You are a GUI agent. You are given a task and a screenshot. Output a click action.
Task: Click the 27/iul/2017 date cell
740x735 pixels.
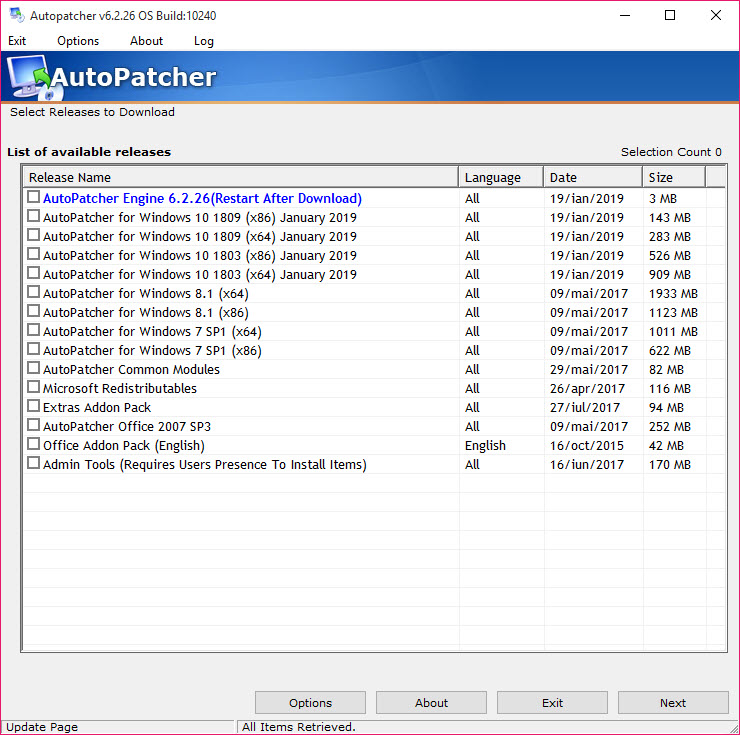(584, 407)
